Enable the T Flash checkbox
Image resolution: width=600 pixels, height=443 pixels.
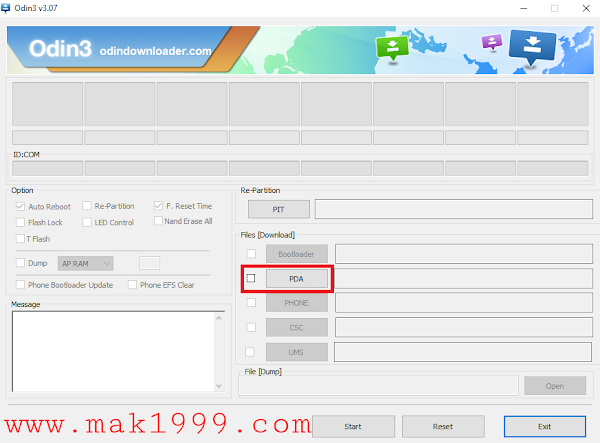tap(20, 239)
